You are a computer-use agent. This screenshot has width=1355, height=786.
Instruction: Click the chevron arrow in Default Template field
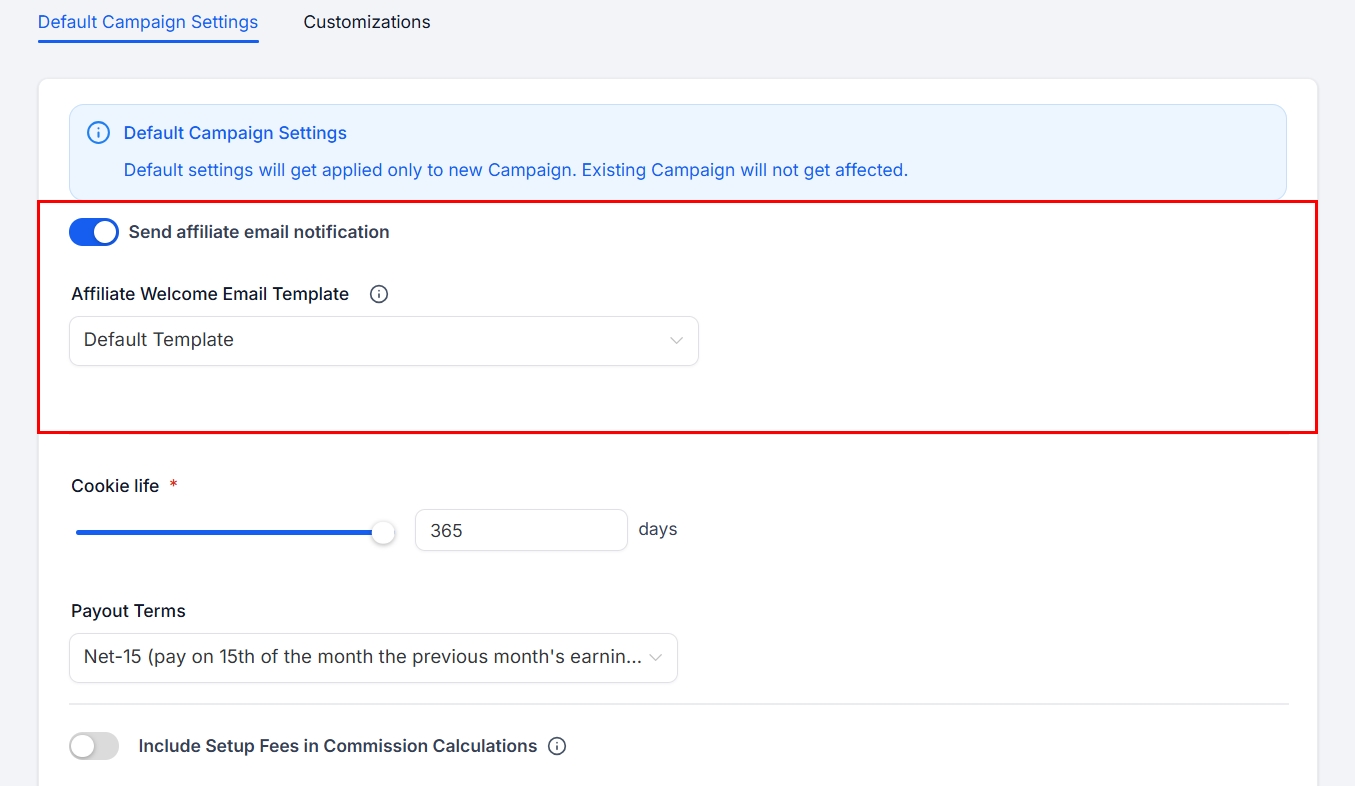point(676,341)
